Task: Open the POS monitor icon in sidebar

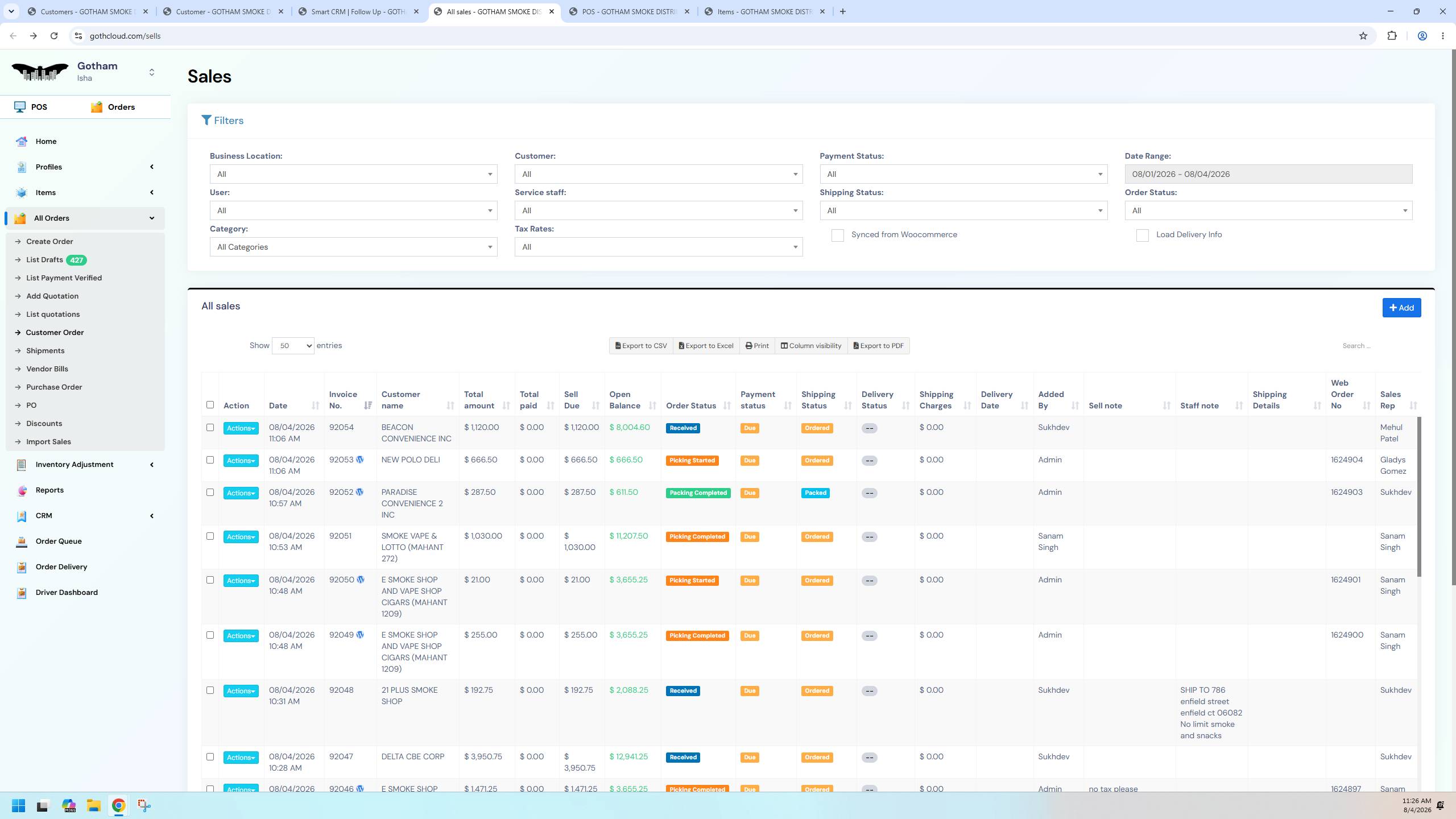Action: tap(20, 107)
